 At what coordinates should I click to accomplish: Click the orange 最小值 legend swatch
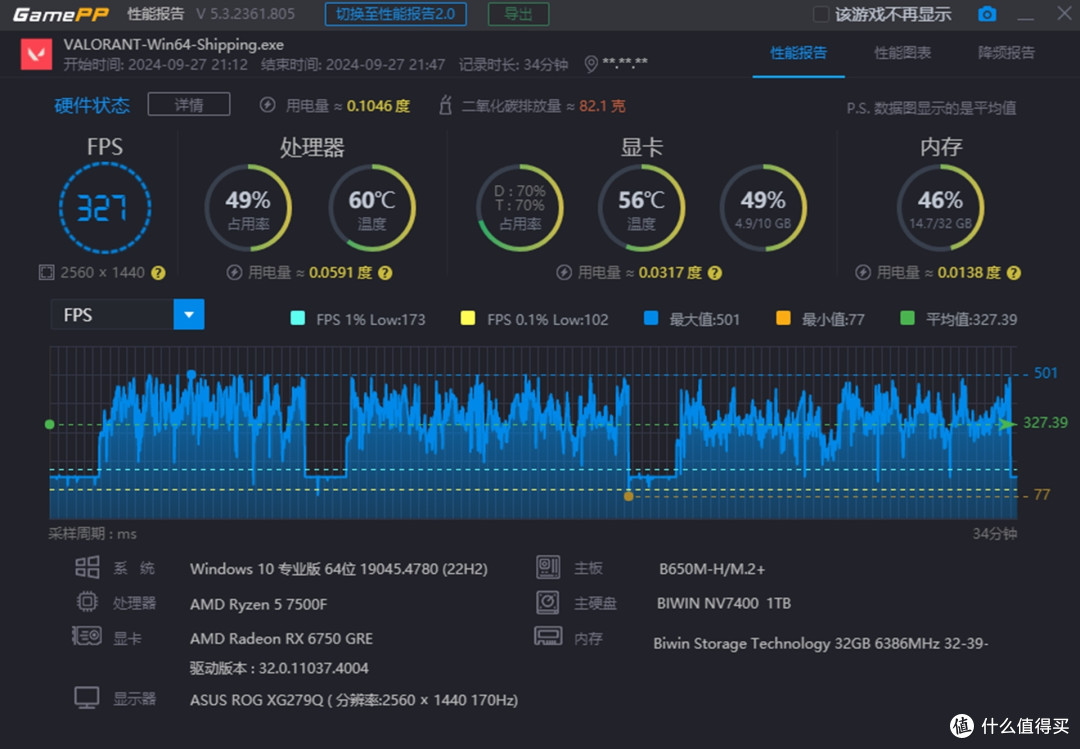coord(783,318)
